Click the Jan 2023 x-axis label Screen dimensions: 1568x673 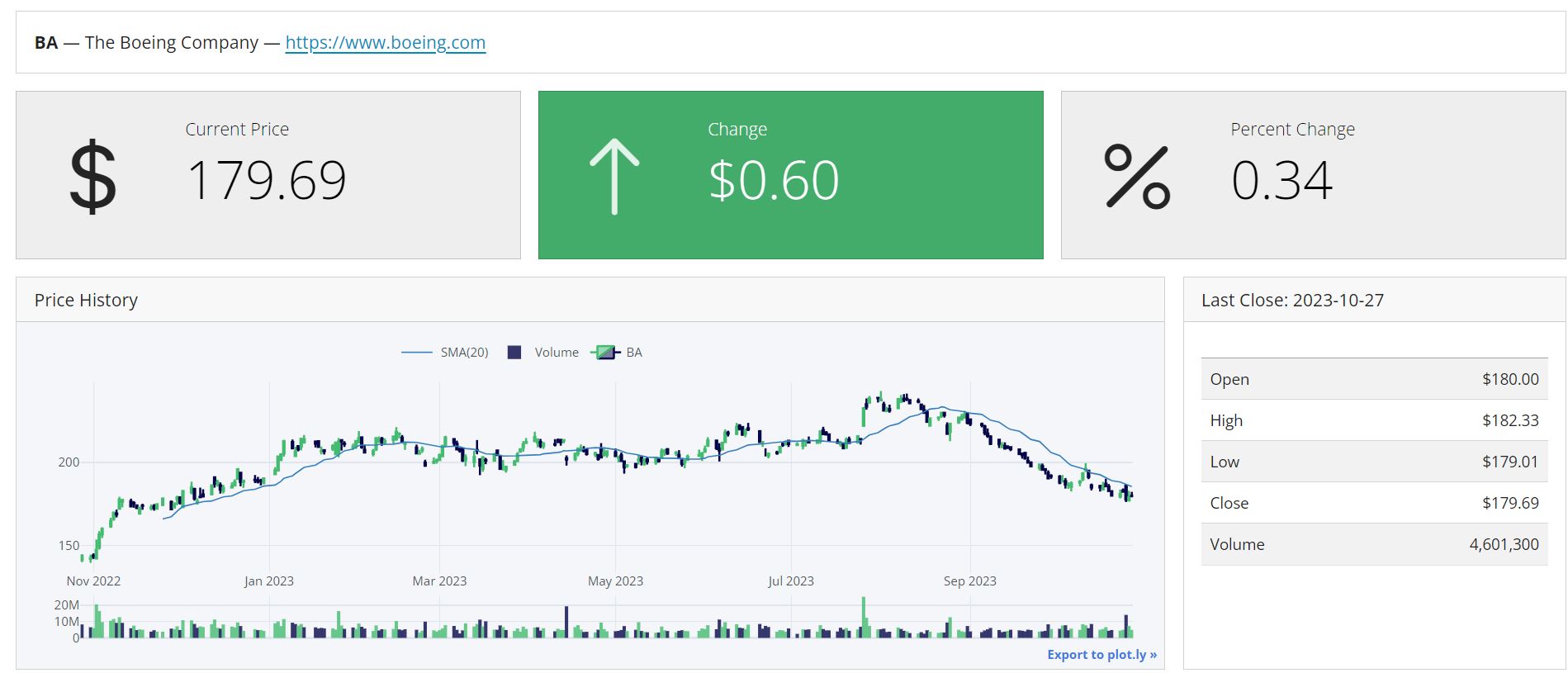click(268, 581)
